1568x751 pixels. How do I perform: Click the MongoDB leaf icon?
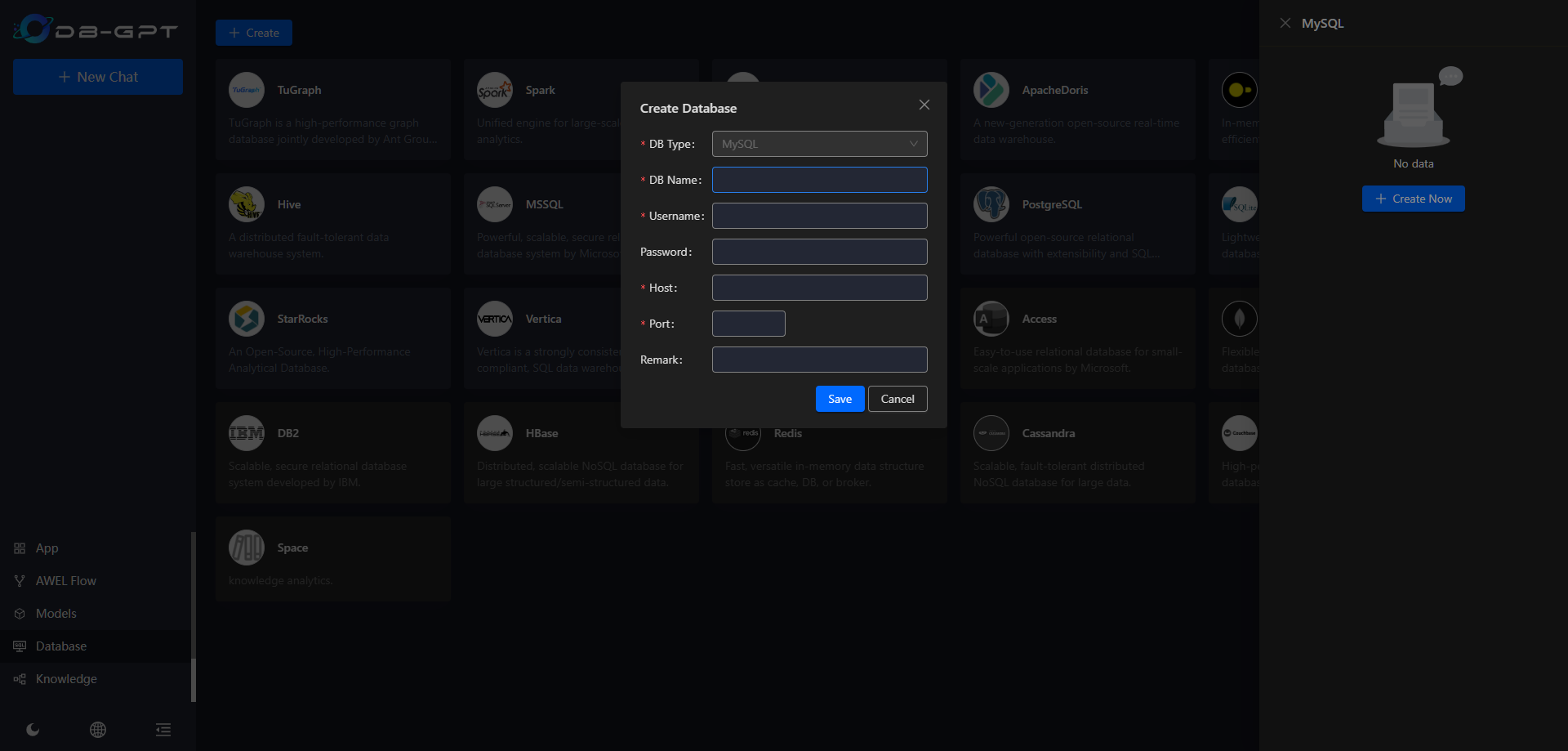click(x=1240, y=319)
